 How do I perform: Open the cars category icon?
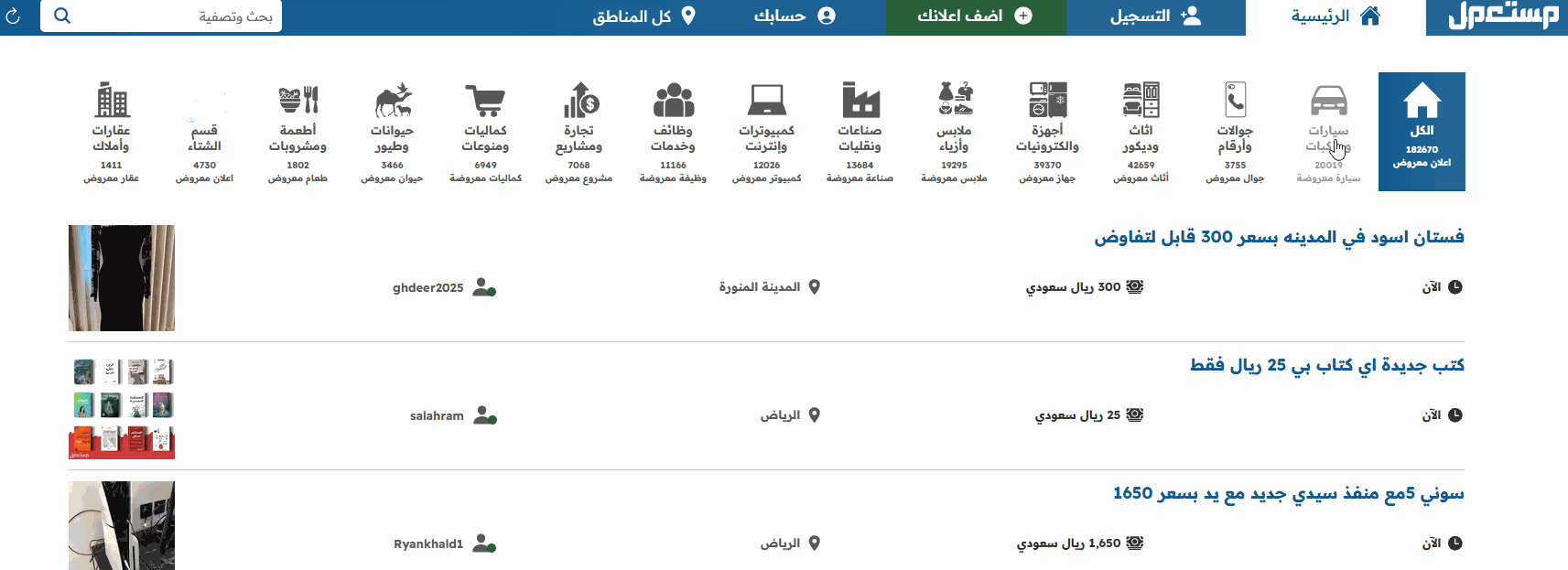pos(1328,101)
